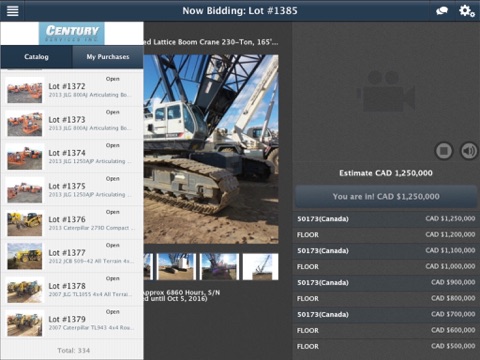Select Lot #1372 in the catalog
Image resolution: width=480 pixels, height=360 pixels.
click(72, 90)
